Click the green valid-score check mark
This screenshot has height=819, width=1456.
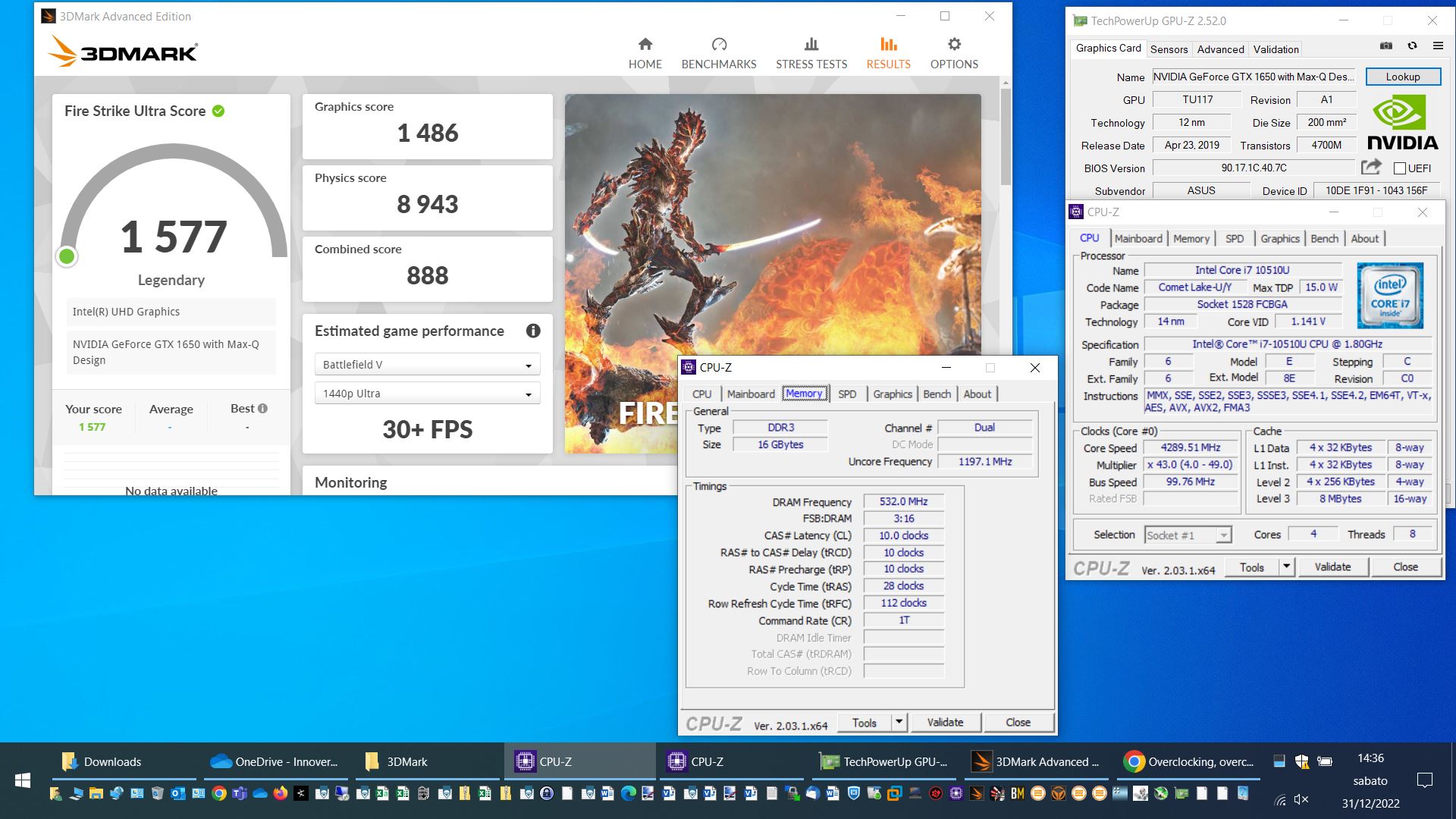click(x=218, y=111)
